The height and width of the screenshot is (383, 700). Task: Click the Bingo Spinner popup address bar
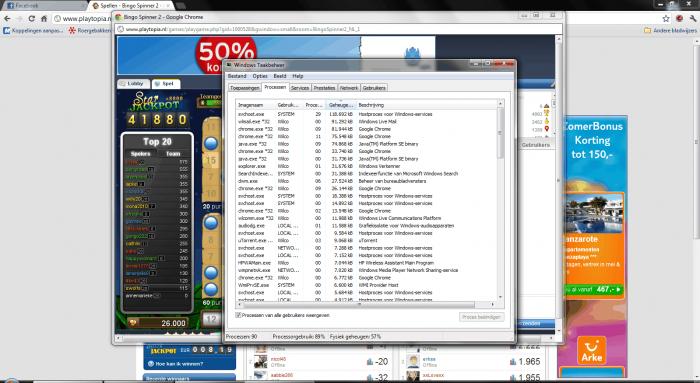338,29
